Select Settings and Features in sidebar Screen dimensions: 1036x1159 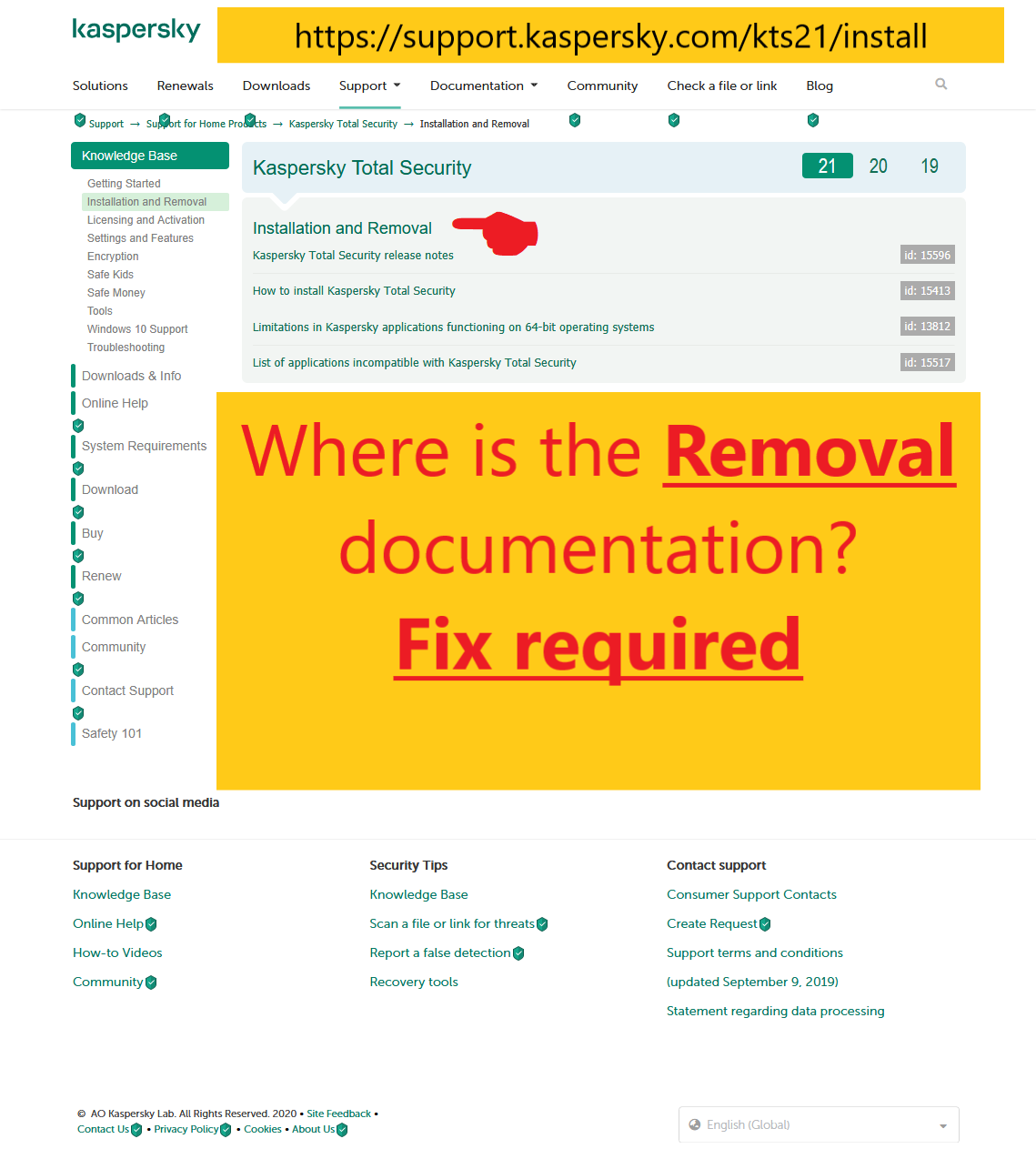(140, 238)
